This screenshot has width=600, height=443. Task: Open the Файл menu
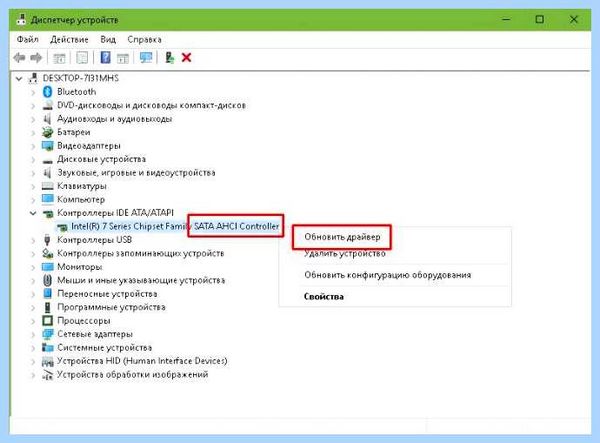(x=28, y=39)
